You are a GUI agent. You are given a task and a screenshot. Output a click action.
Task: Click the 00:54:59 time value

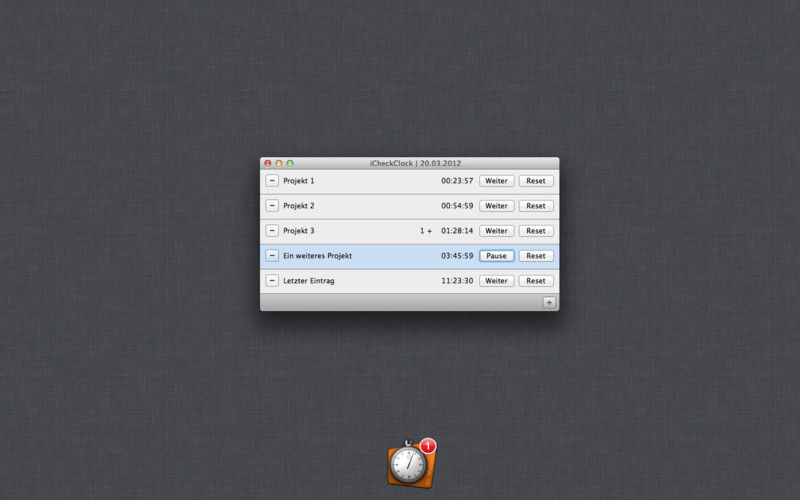[x=457, y=206]
